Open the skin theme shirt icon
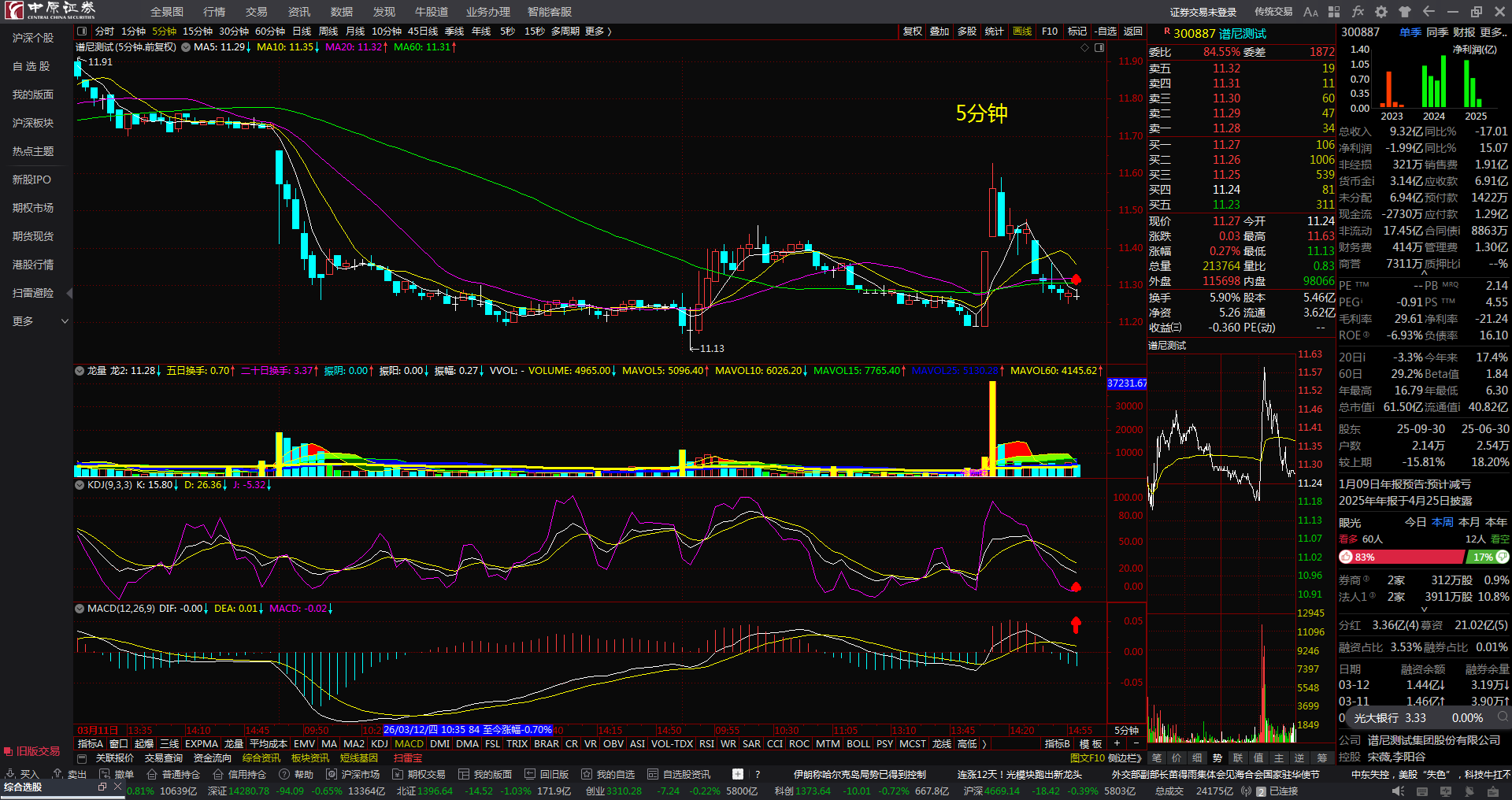The height and width of the screenshot is (800, 1512). pos(1405,12)
